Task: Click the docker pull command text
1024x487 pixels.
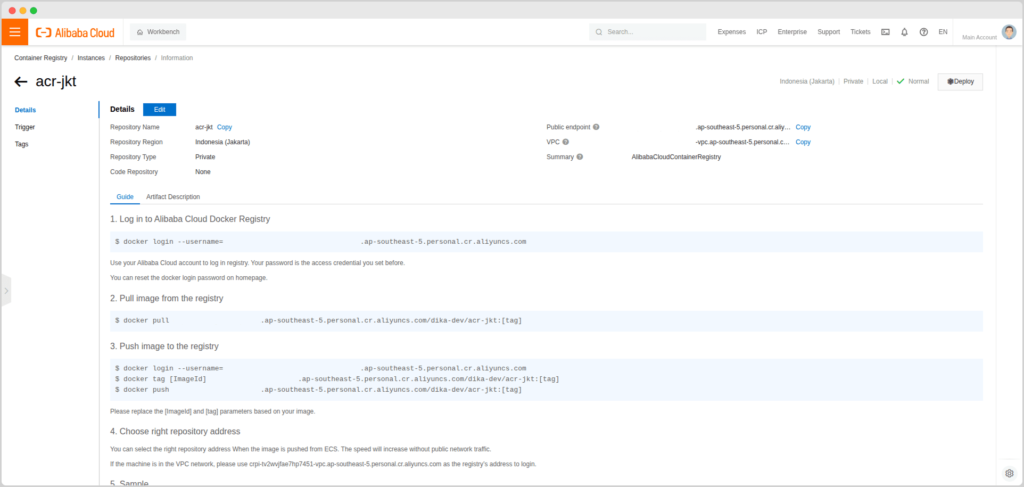Action: click(x=319, y=321)
